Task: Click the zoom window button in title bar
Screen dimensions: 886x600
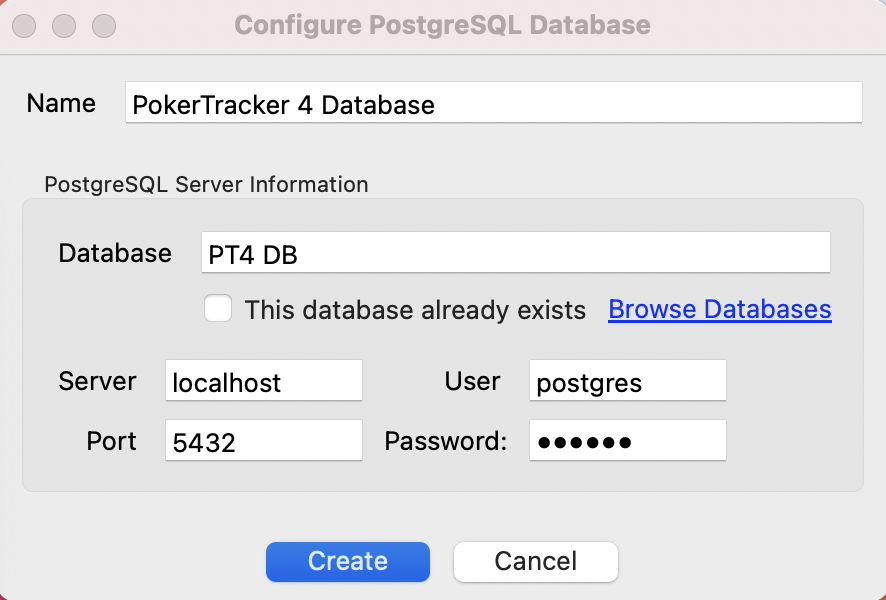Action: click(x=102, y=25)
